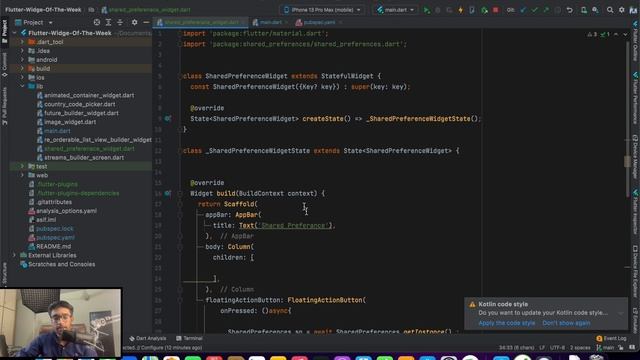Click the Select Opened File target icon

(97, 22)
